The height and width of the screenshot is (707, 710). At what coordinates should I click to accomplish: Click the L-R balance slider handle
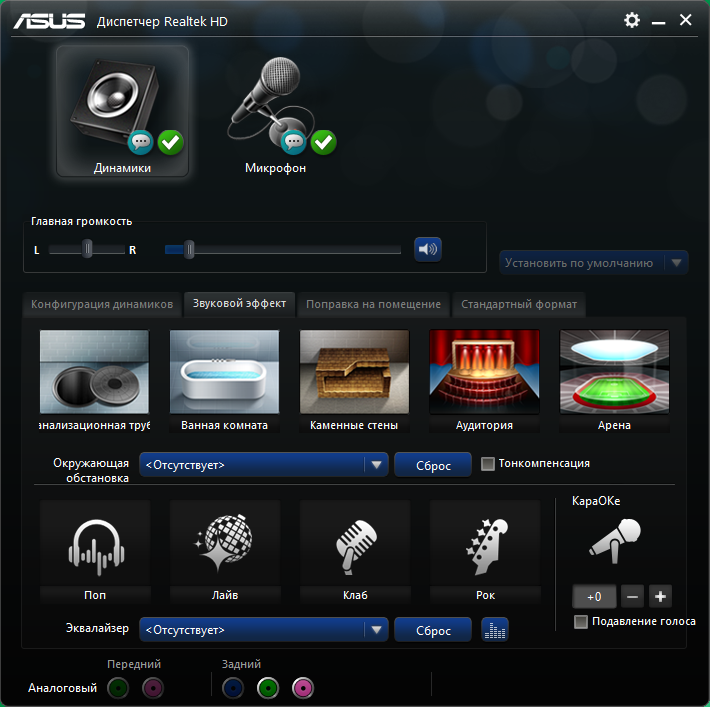tap(87, 249)
